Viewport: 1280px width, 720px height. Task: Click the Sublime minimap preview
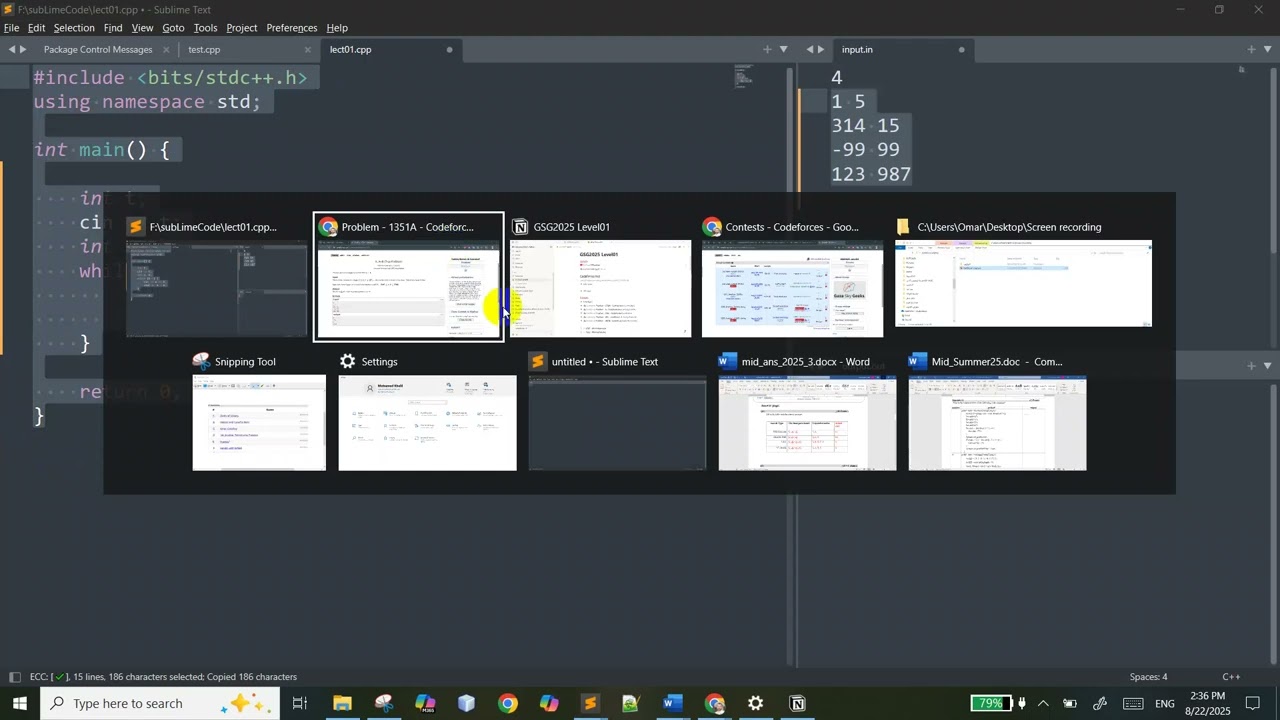[x=744, y=76]
